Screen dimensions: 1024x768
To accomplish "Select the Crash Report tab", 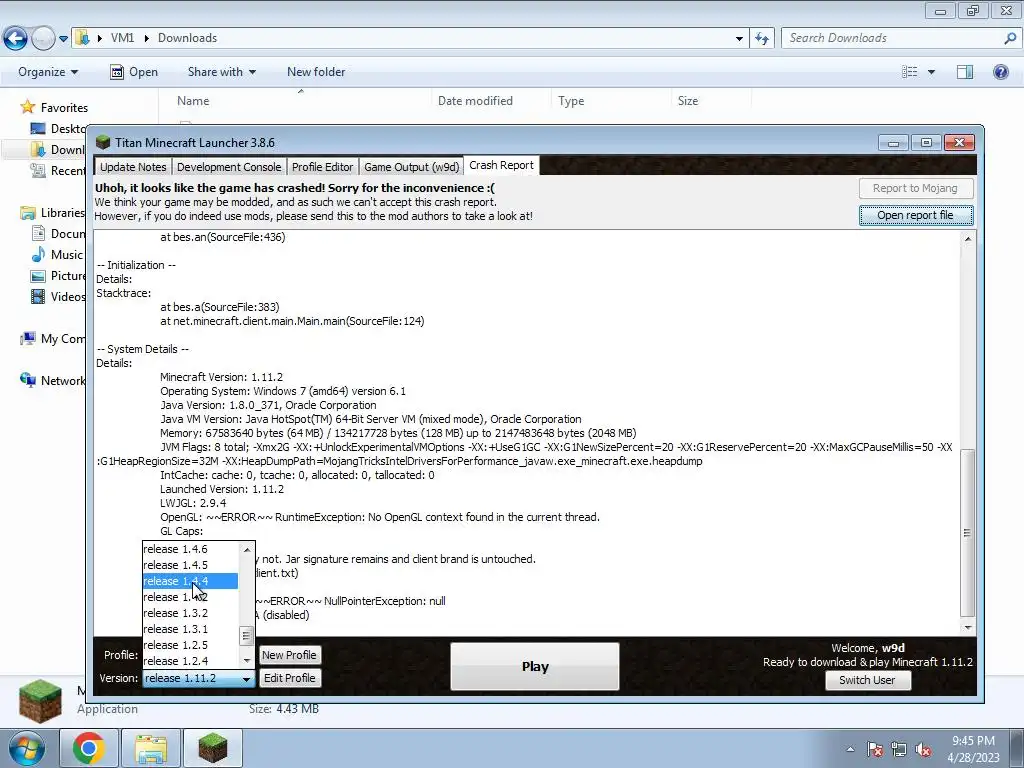I will point(502,165).
